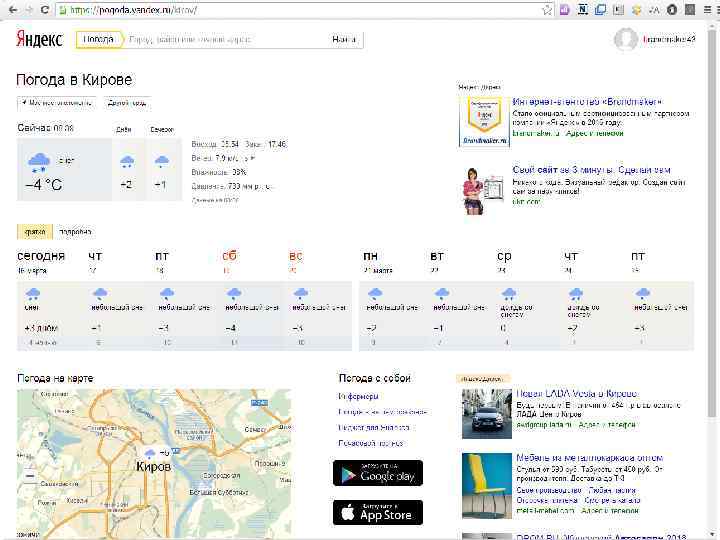Click the username next to the avatar
Screen dimensions: 720x540
coord(669,39)
